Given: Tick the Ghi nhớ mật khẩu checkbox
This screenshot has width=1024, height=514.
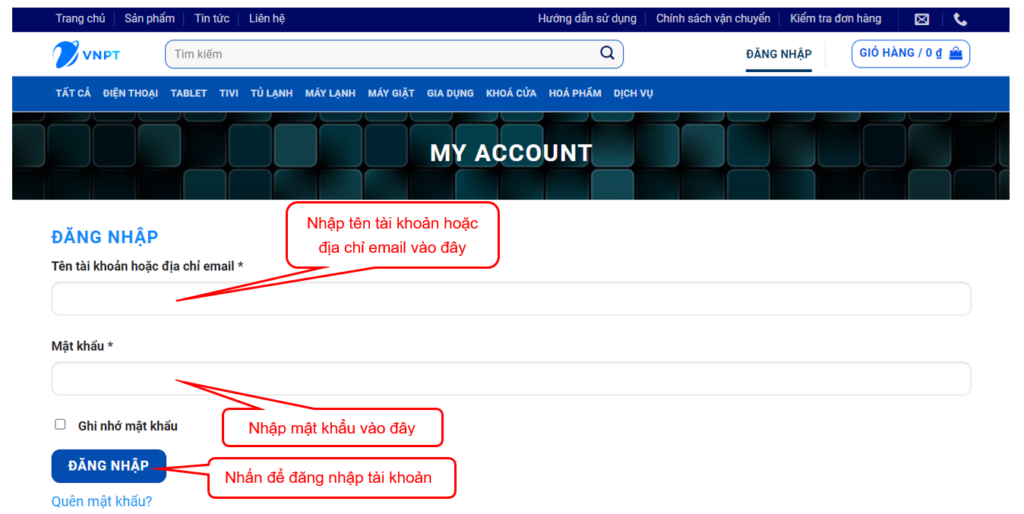Looking at the screenshot, I should (x=60, y=425).
